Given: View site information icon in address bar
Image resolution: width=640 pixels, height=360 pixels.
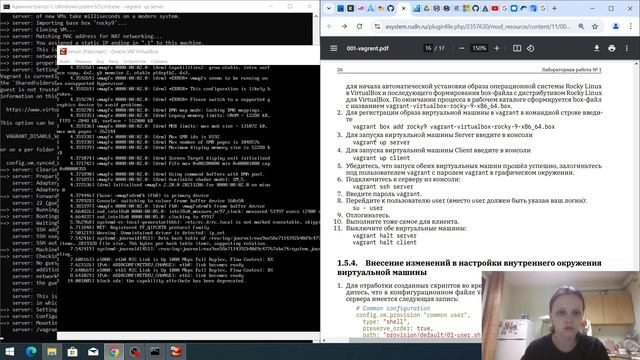Looking at the screenshot, I should pos(377,26).
